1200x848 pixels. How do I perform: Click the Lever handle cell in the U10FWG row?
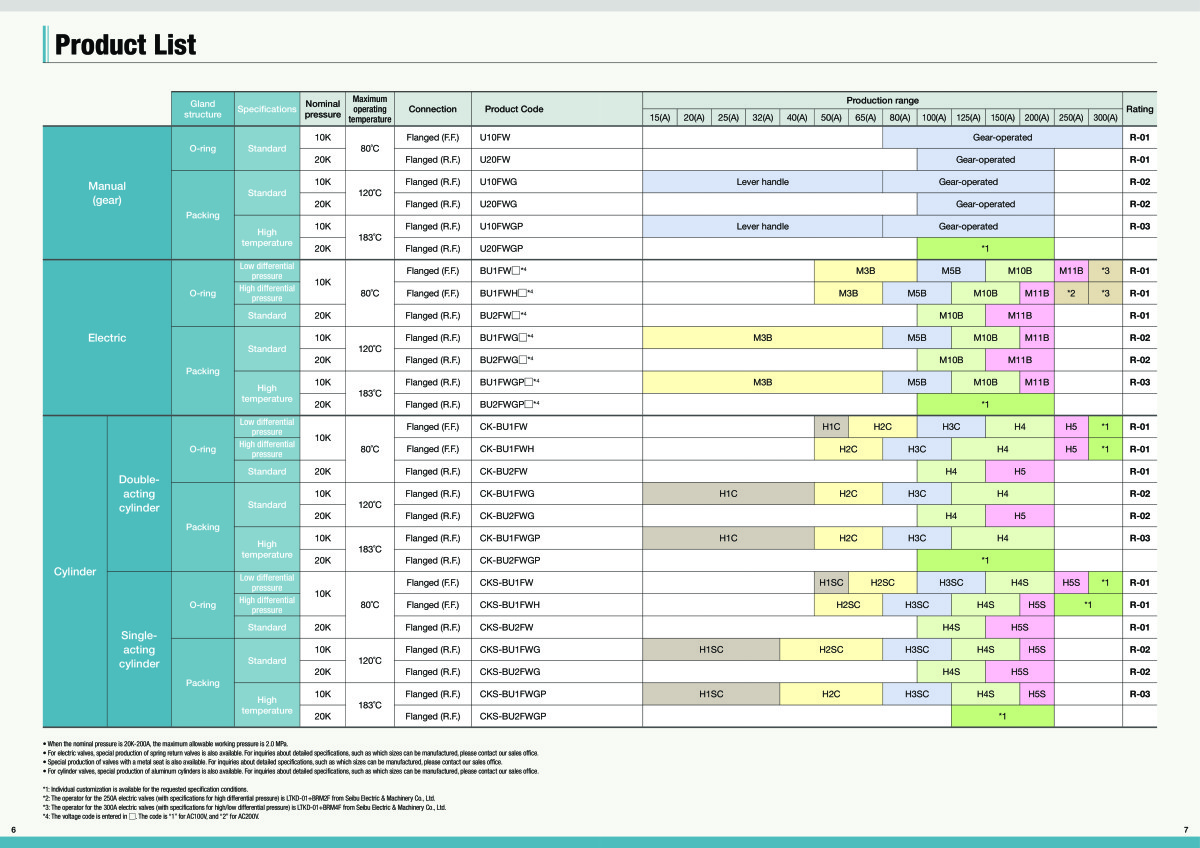762,182
